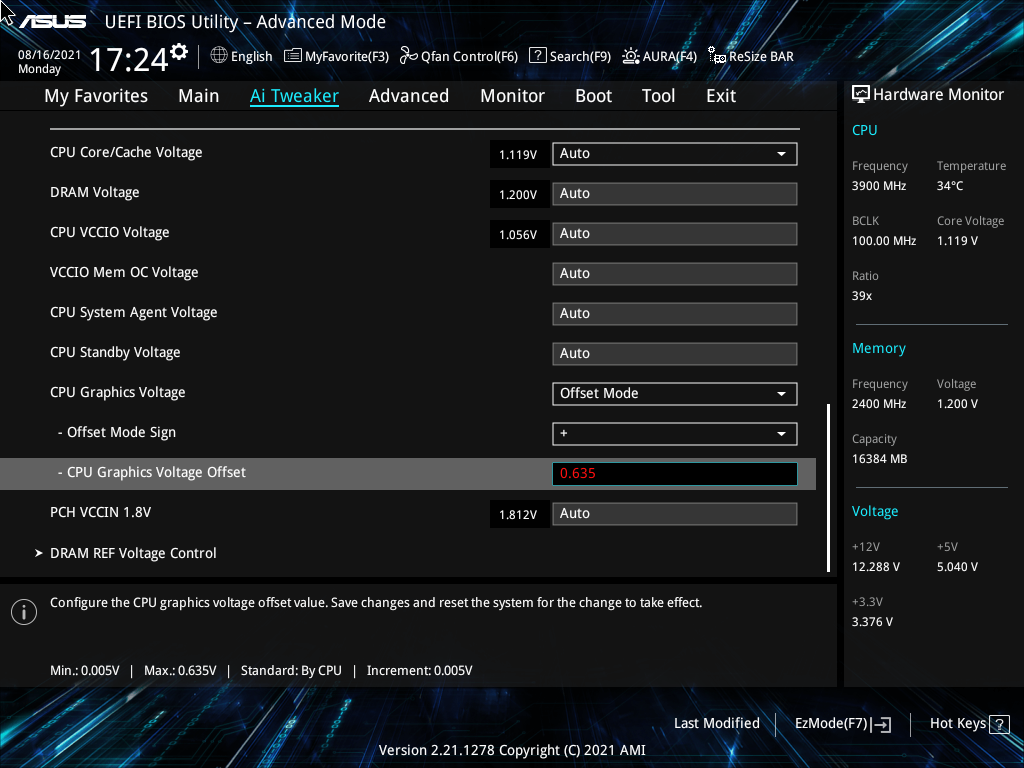Click VCCIO Mem OC Voltage field
Viewport: 1024px width, 768px height.
click(675, 274)
